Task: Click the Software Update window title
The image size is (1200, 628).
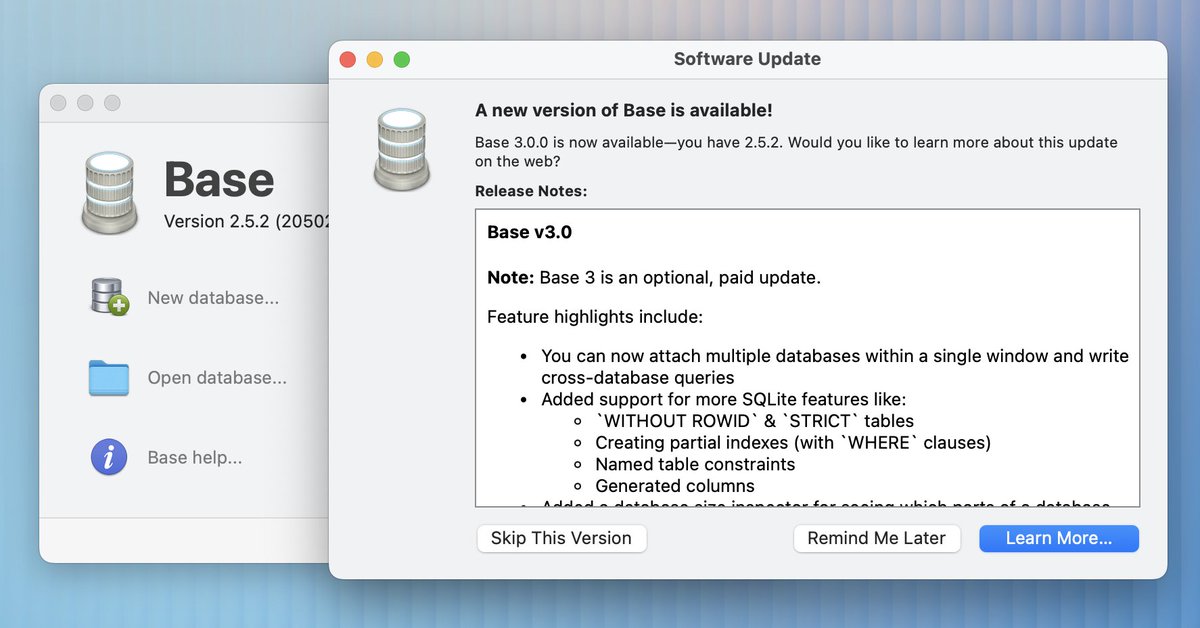Action: pos(747,59)
